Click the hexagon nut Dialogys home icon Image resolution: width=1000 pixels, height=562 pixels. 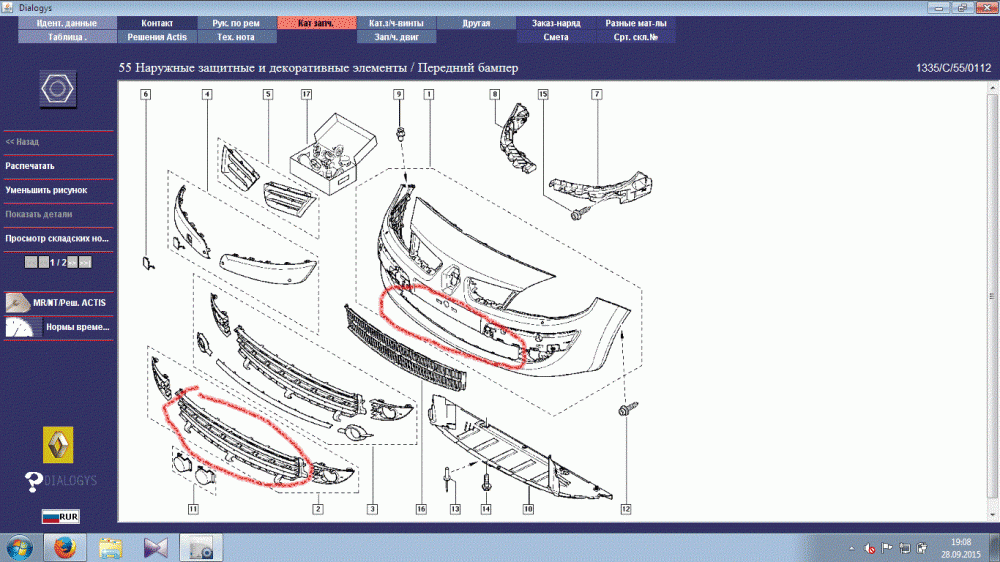point(58,89)
